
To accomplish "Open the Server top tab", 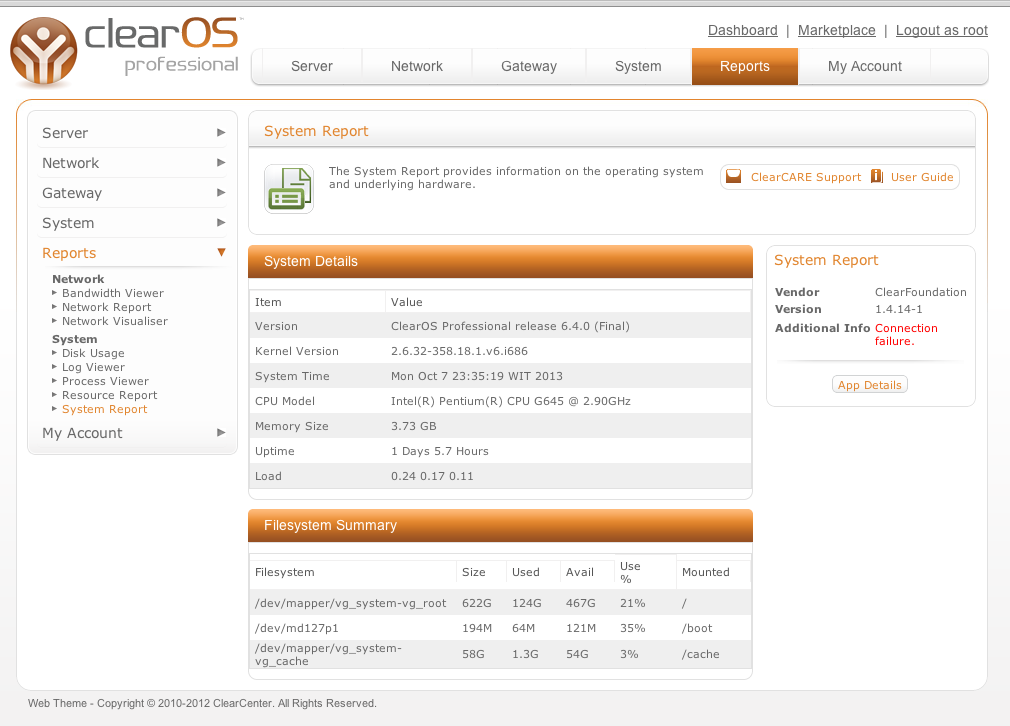I will [x=312, y=66].
